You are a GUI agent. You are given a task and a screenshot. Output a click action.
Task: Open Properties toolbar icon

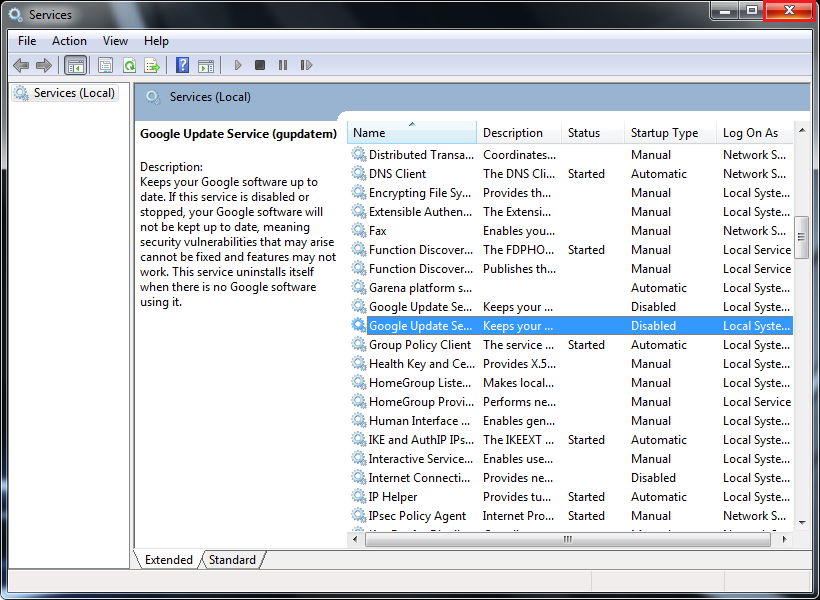106,65
